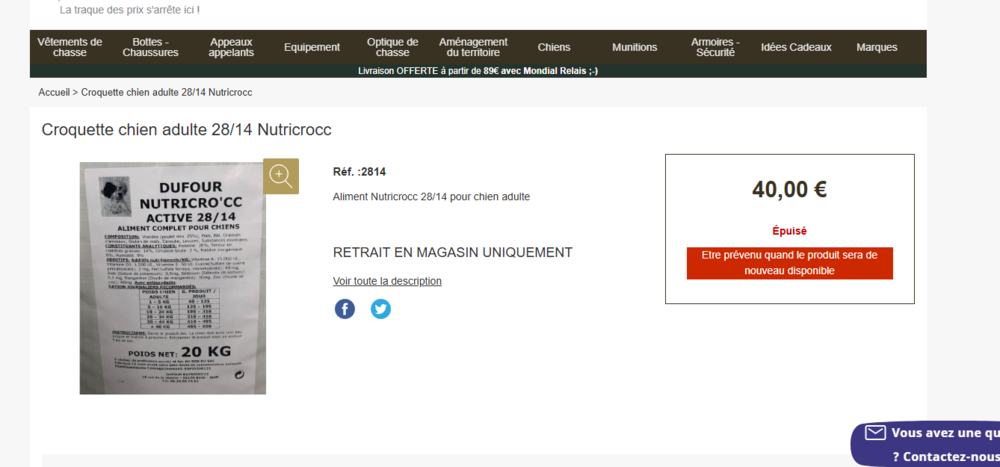Viewport: 1000px width, 467px height.
Task: Select the Idées Cadeaux menu
Action: (x=796, y=47)
